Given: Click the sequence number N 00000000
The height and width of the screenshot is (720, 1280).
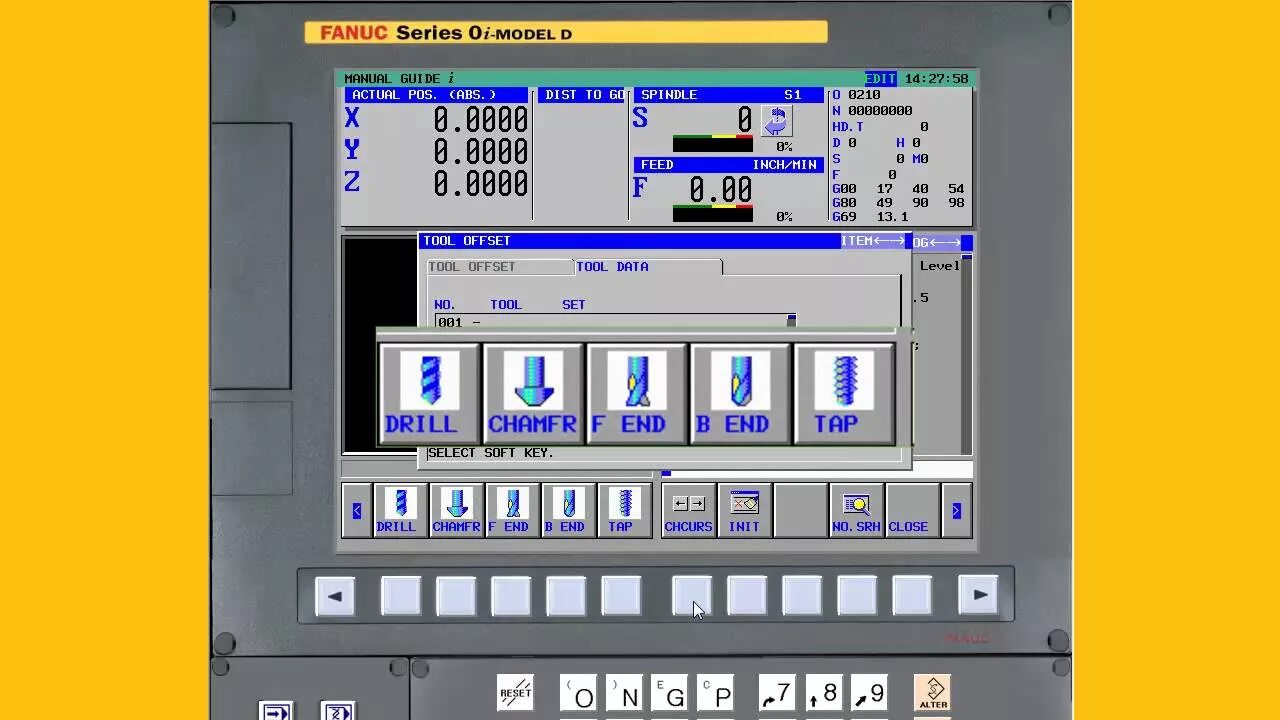Looking at the screenshot, I should (x=872, y=111).
